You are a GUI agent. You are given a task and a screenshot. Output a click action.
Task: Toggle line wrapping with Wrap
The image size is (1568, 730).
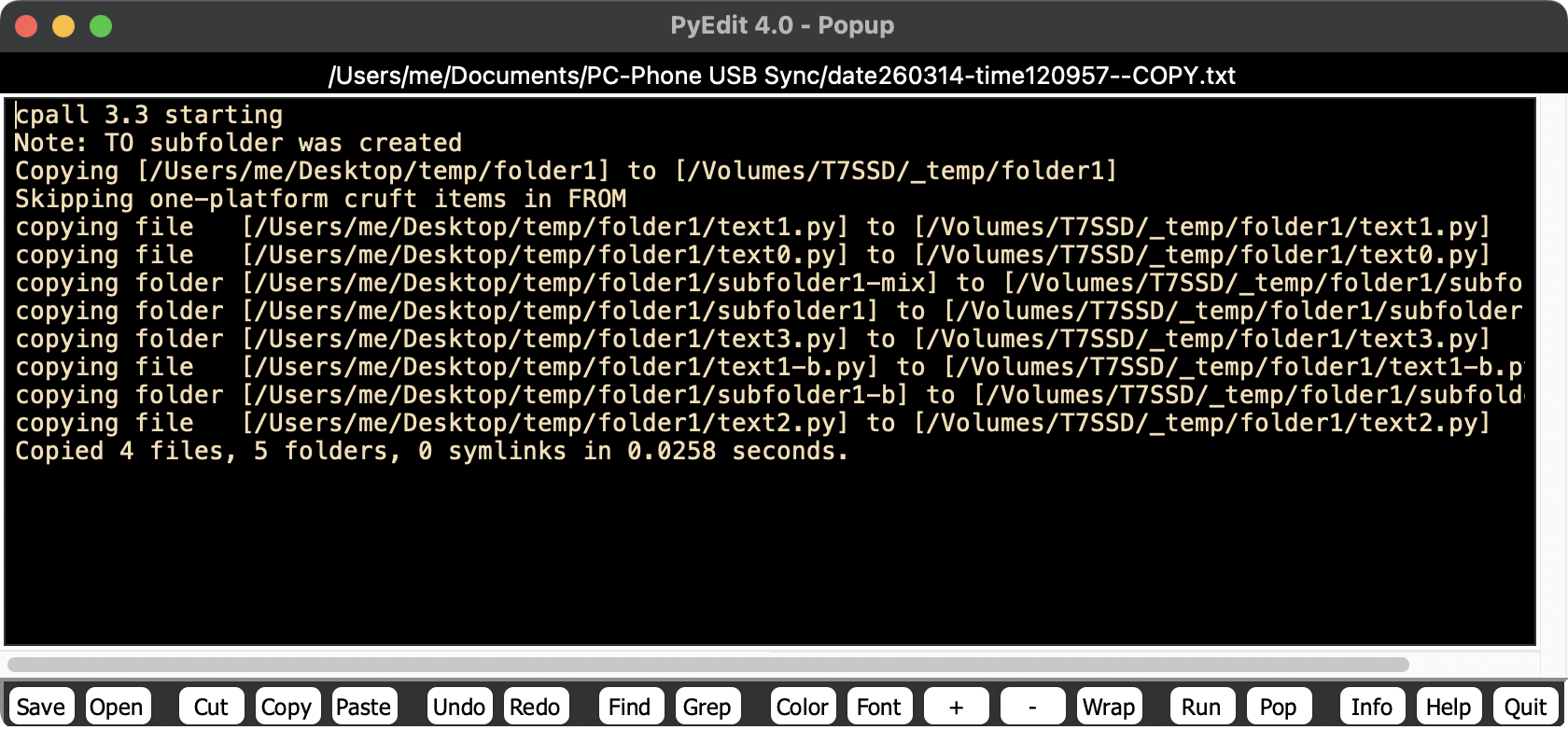click(x=1109, y=707)
